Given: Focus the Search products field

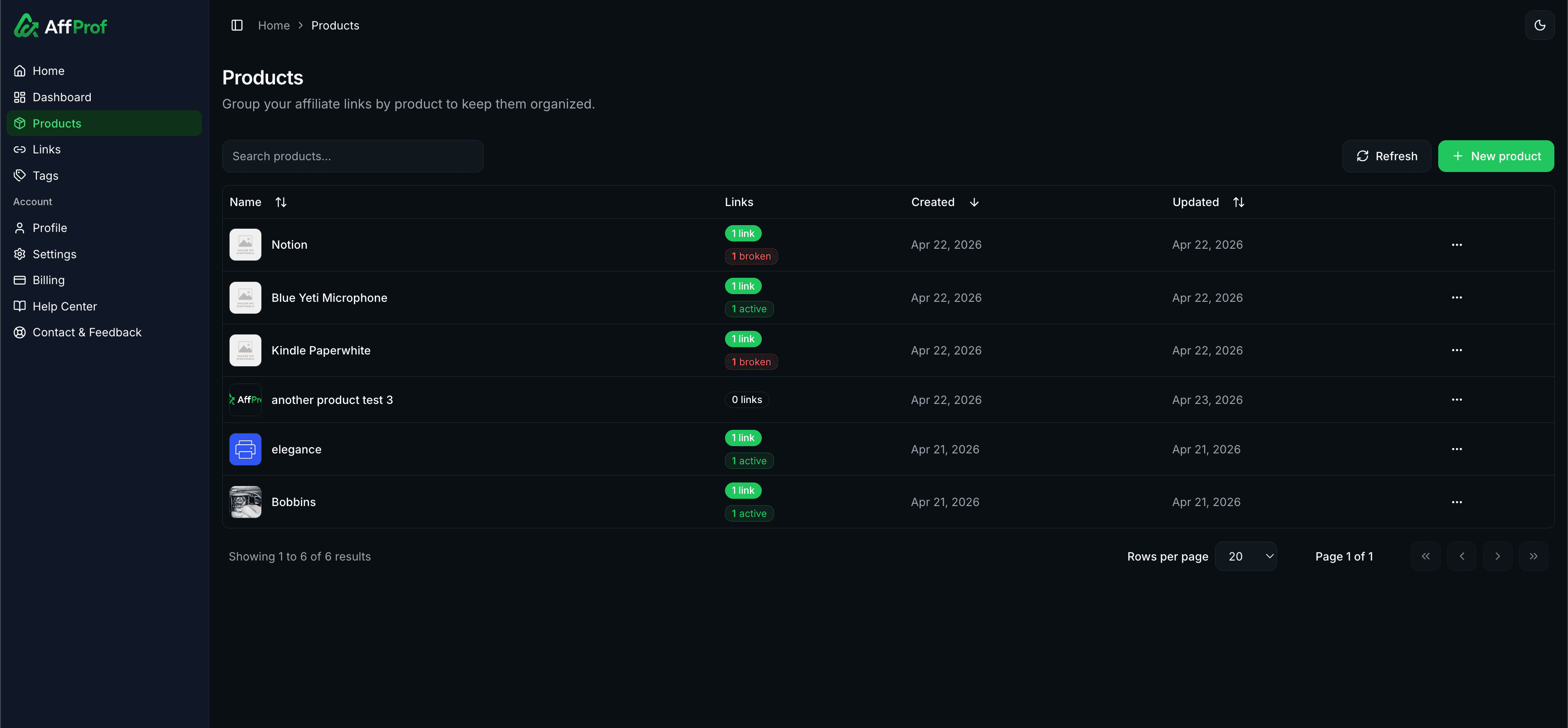Looking at the screenshot, I should coord(353,157).
